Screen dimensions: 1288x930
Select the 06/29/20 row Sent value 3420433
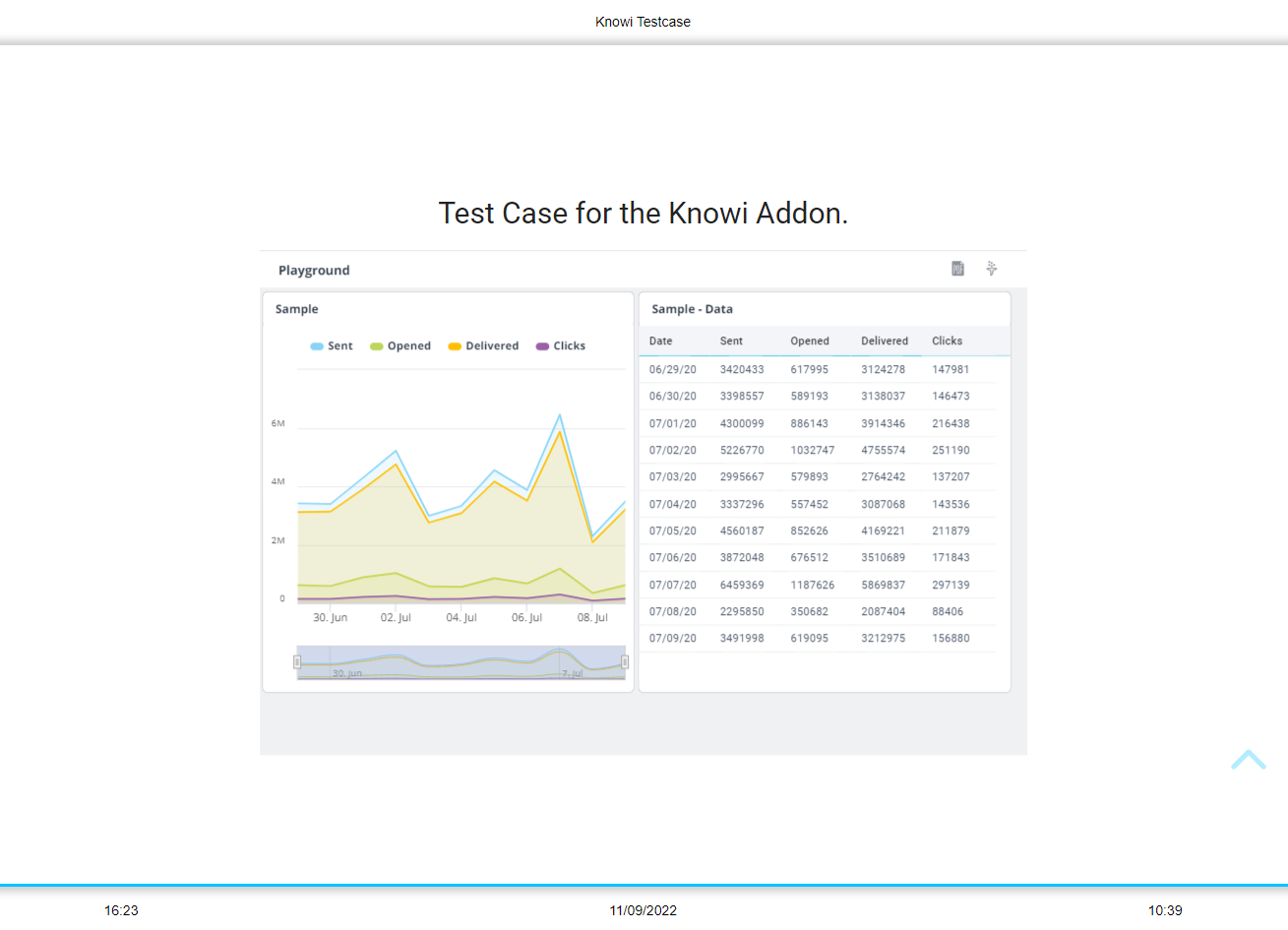(x=742, y=370)
